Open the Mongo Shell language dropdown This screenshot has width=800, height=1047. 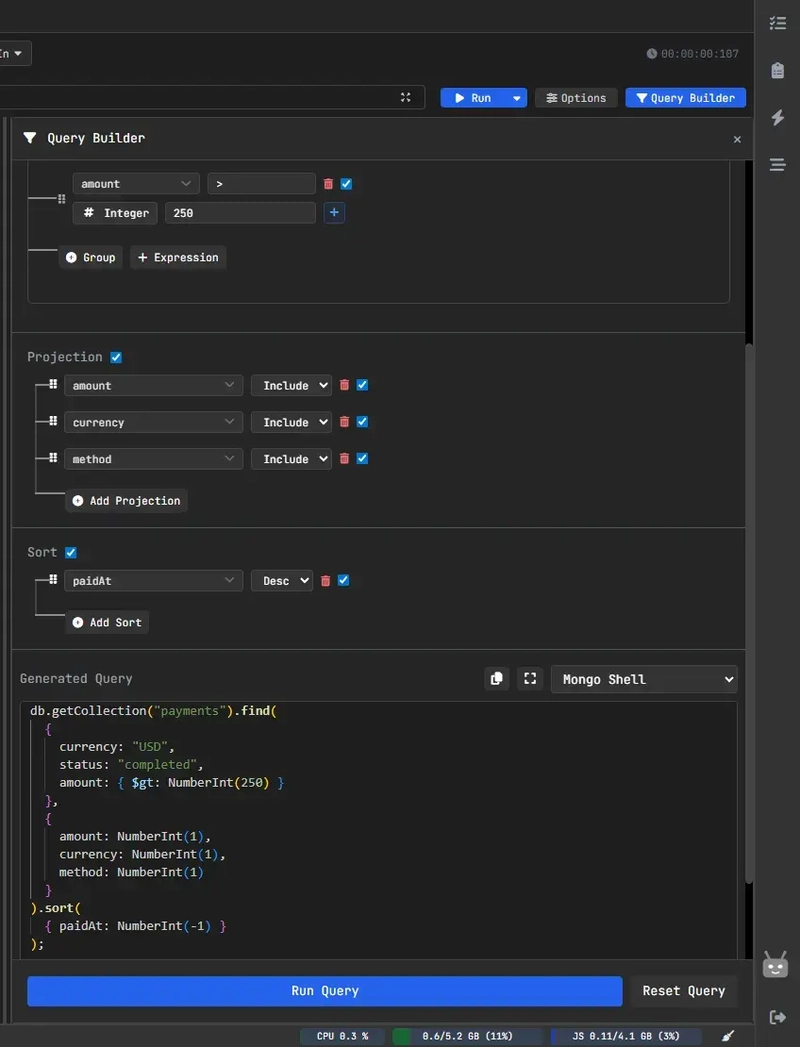point(643,679)
